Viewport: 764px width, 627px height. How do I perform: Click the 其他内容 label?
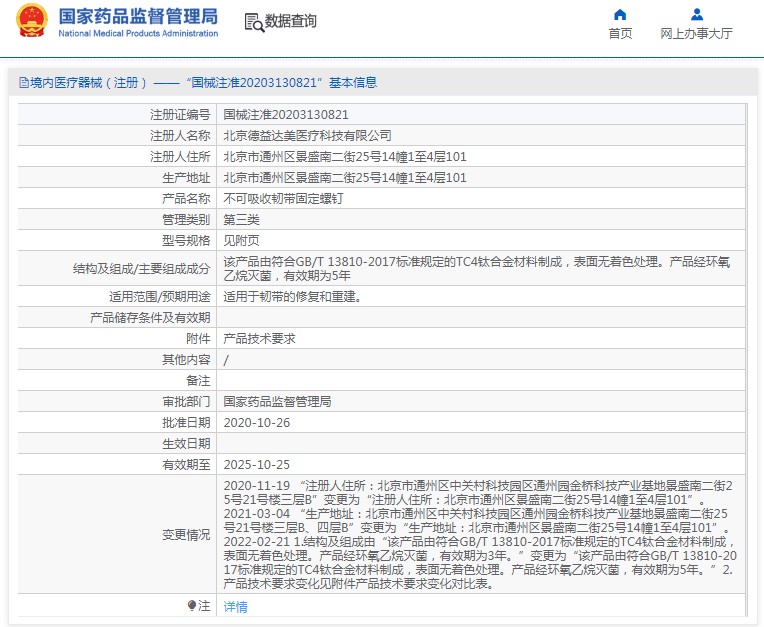(186, 360)
